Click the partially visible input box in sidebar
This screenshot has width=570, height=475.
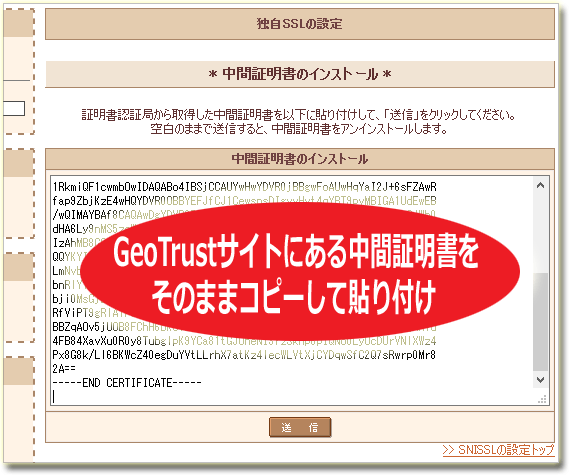[x=14, y=108]
